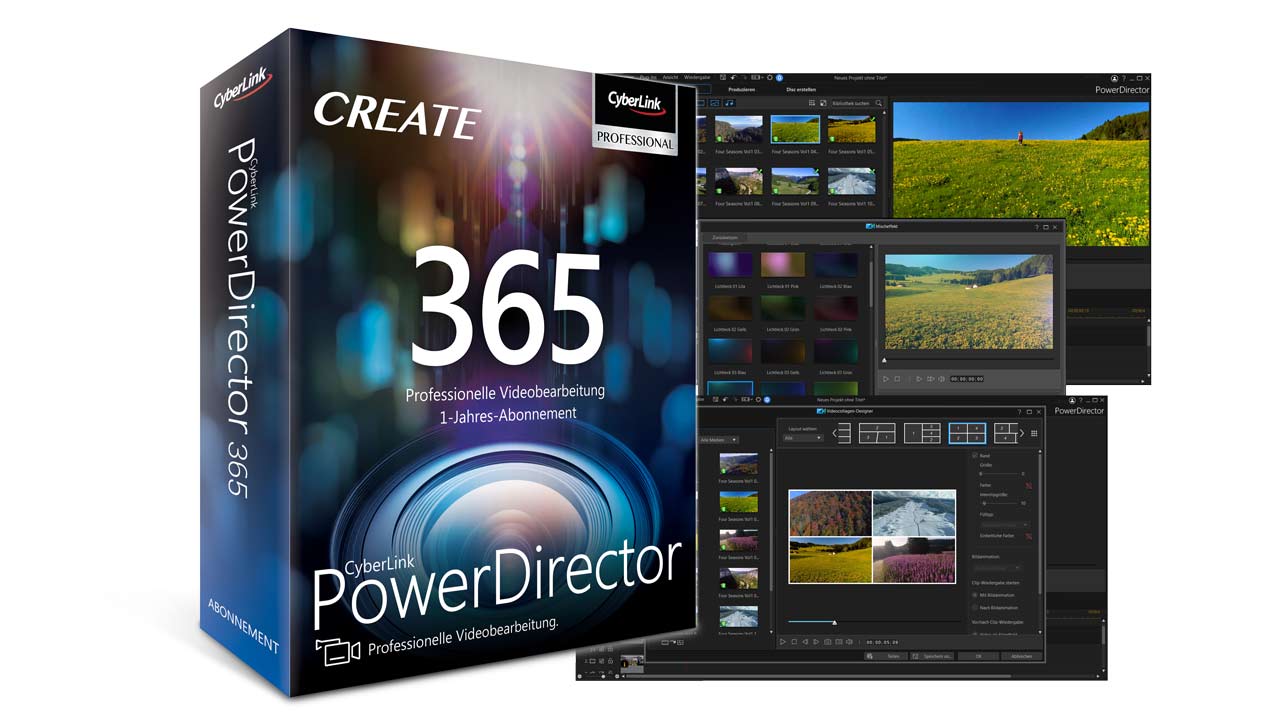
Task: Click next frame in Mischeffekt preview
Action: click(x=919, y=379)
